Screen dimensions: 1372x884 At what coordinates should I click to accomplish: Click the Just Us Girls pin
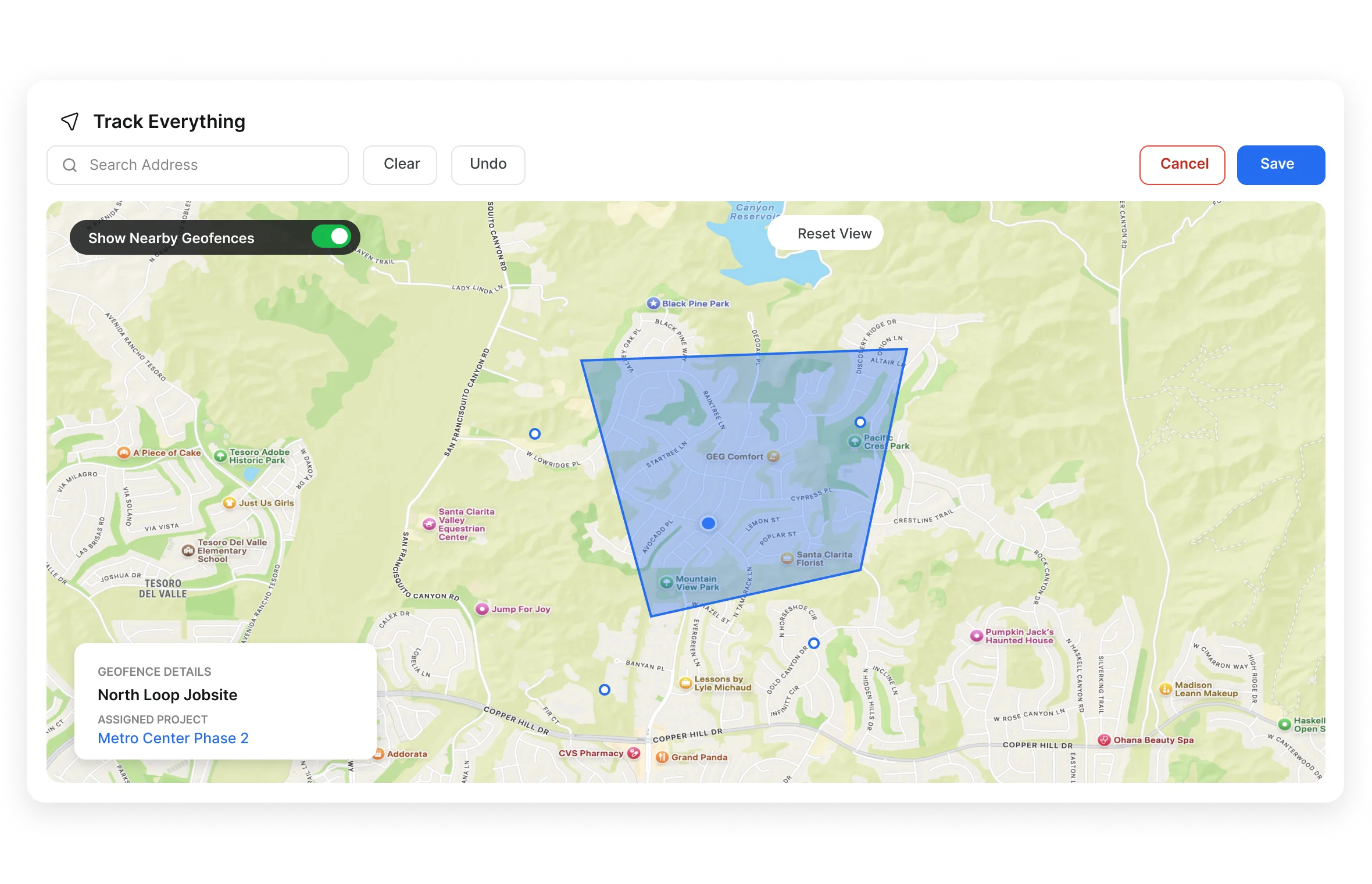tap(230, 502)
